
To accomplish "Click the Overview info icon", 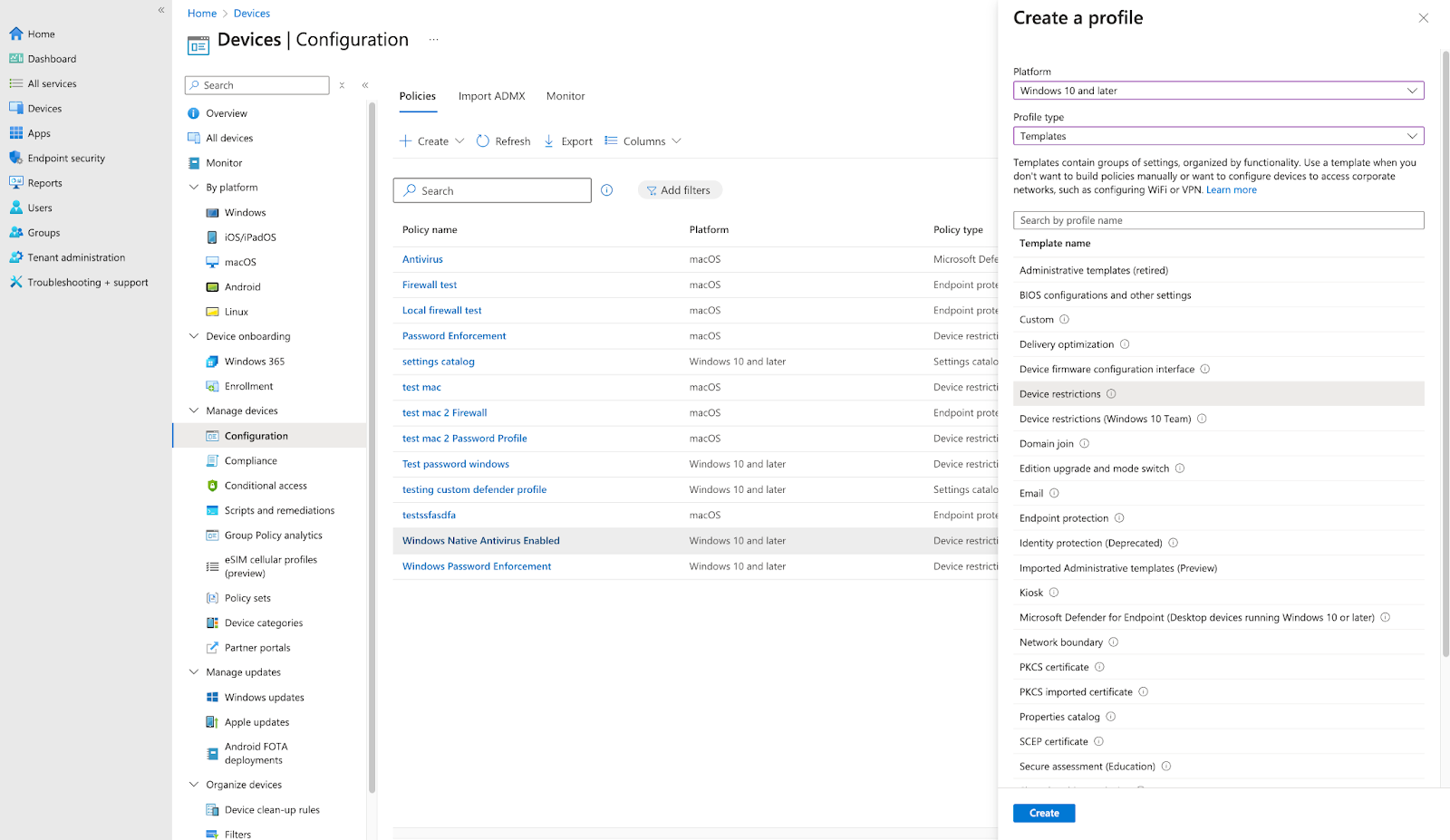I will pyautogui.click(x=193, y=113).
